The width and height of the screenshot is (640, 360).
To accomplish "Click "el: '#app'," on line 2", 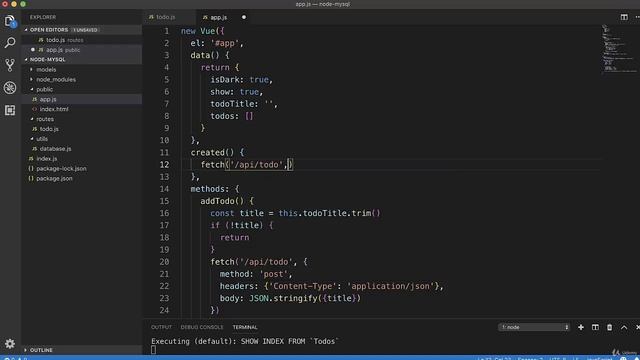I will pos(217,43).
